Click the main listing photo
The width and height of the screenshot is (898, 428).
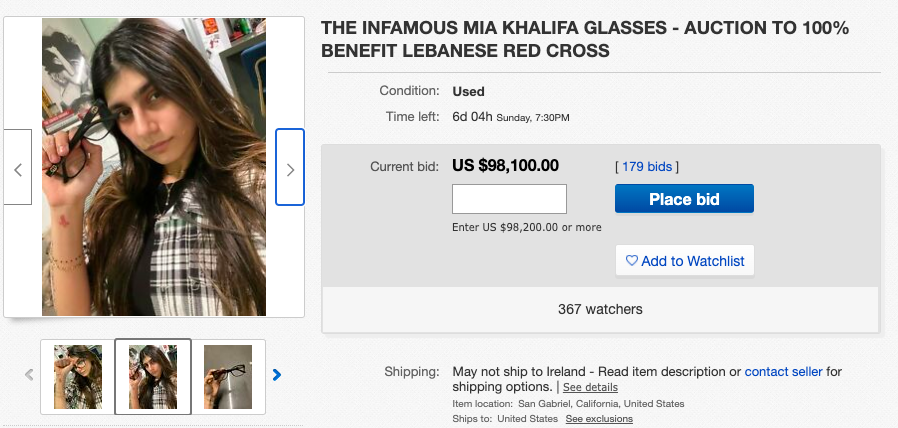pyautogui.click(x=153, y=167)
